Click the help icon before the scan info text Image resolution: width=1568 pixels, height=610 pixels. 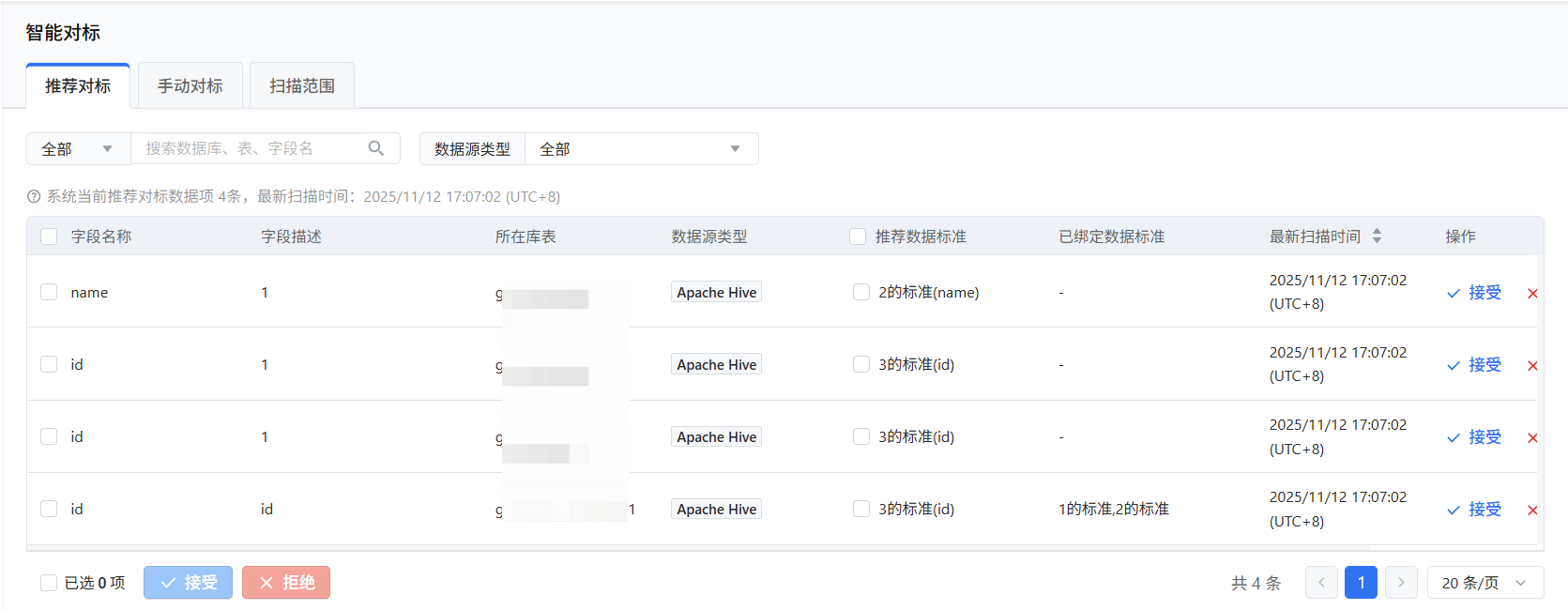34,197
